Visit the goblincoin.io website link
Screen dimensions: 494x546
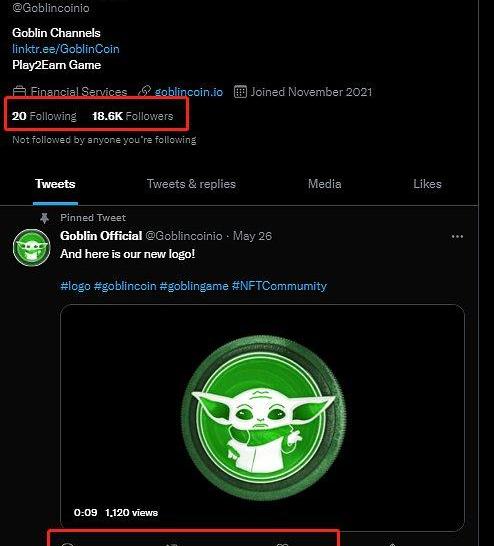coord(189,92)
